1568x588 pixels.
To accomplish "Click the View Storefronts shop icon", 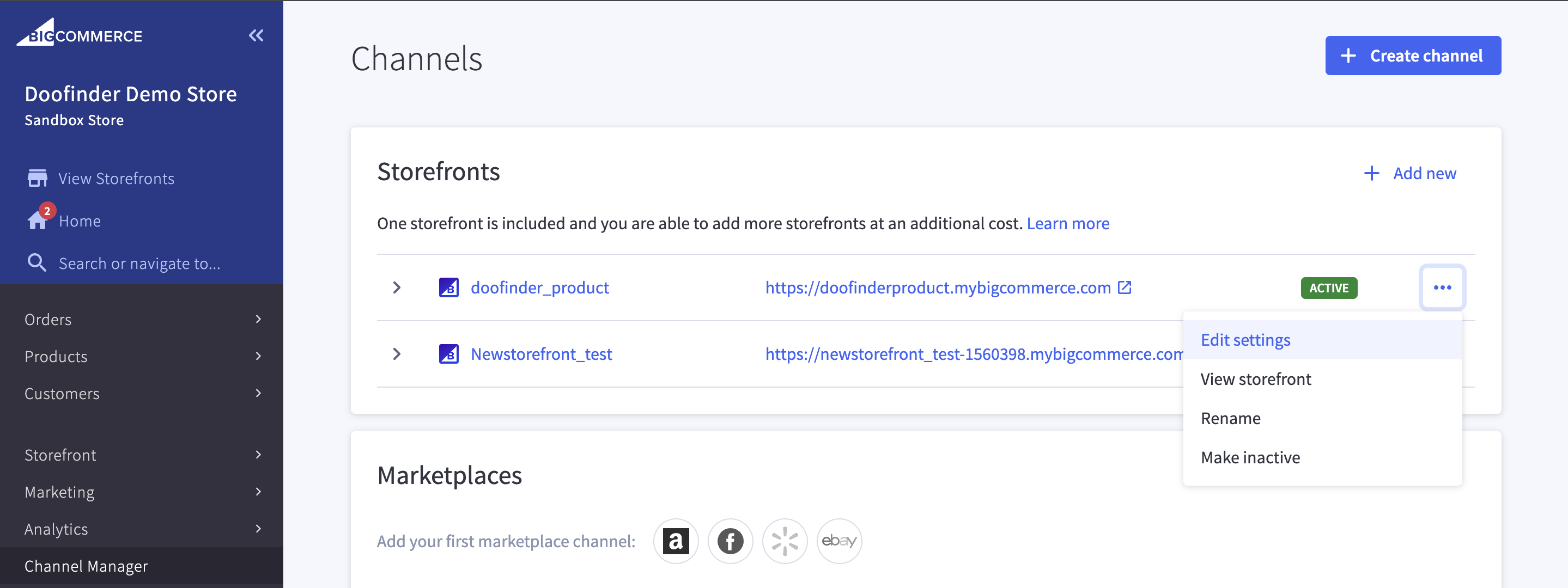I will coord(37,178).
